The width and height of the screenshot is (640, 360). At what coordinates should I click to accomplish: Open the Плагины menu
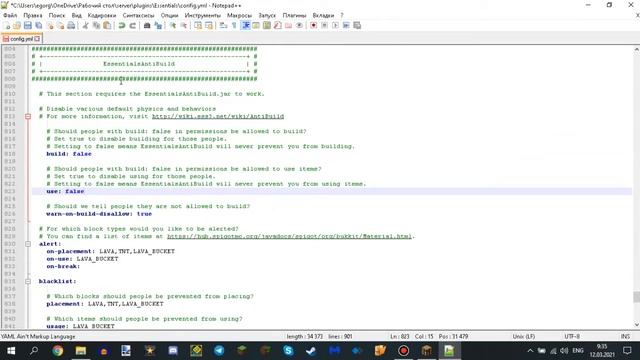(294, 16)
